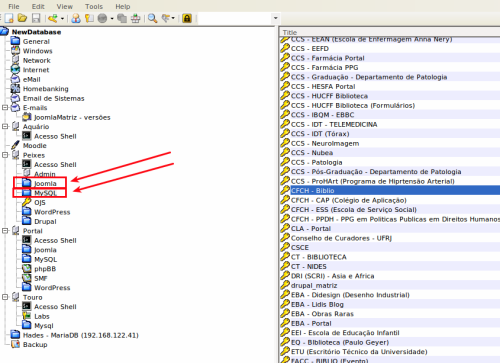The height and width of the screenshot is (363, 500).
Task: Open the Add Entry dropdown arrow
Action: [62, 18]
